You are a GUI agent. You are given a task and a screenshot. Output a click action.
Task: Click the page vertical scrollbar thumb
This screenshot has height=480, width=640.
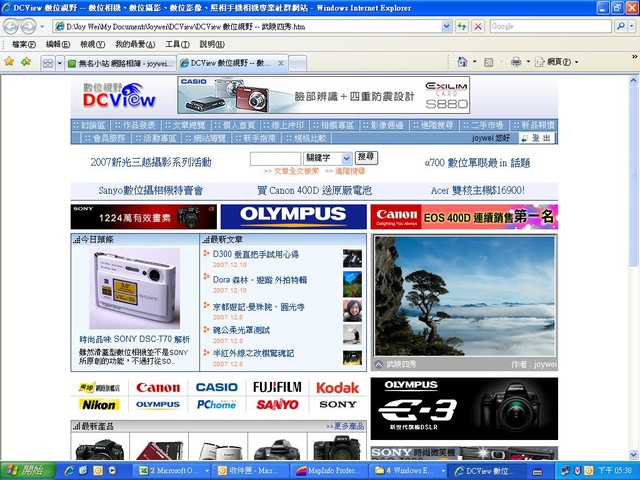pos(633,176)
